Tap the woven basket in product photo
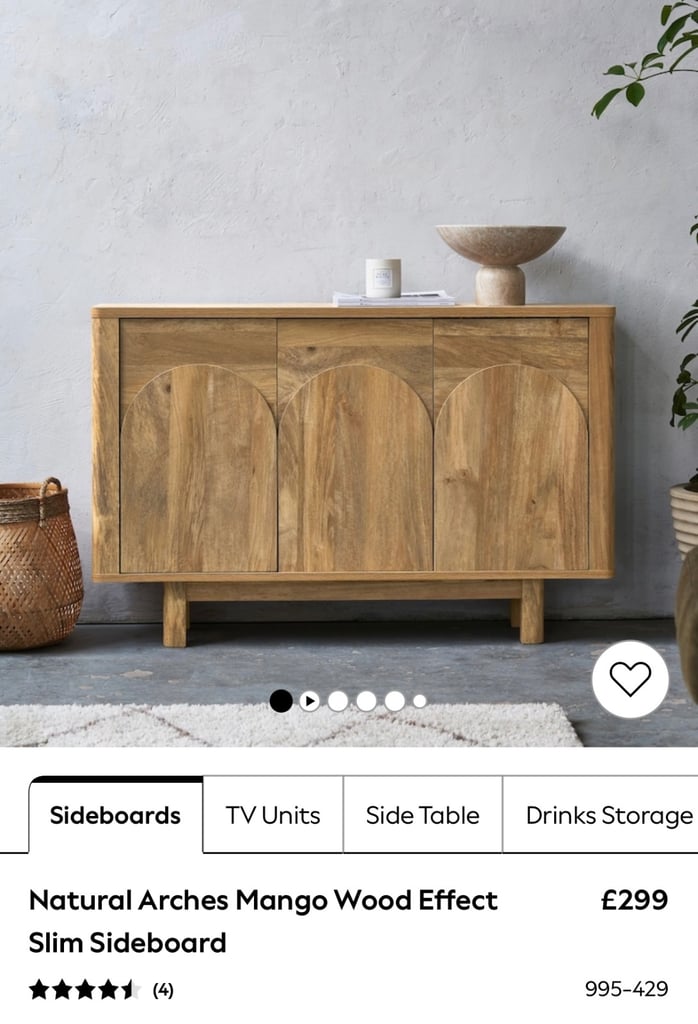This screenshot has width=698, height=1024. pyautogui.click(x=39, y=564)
